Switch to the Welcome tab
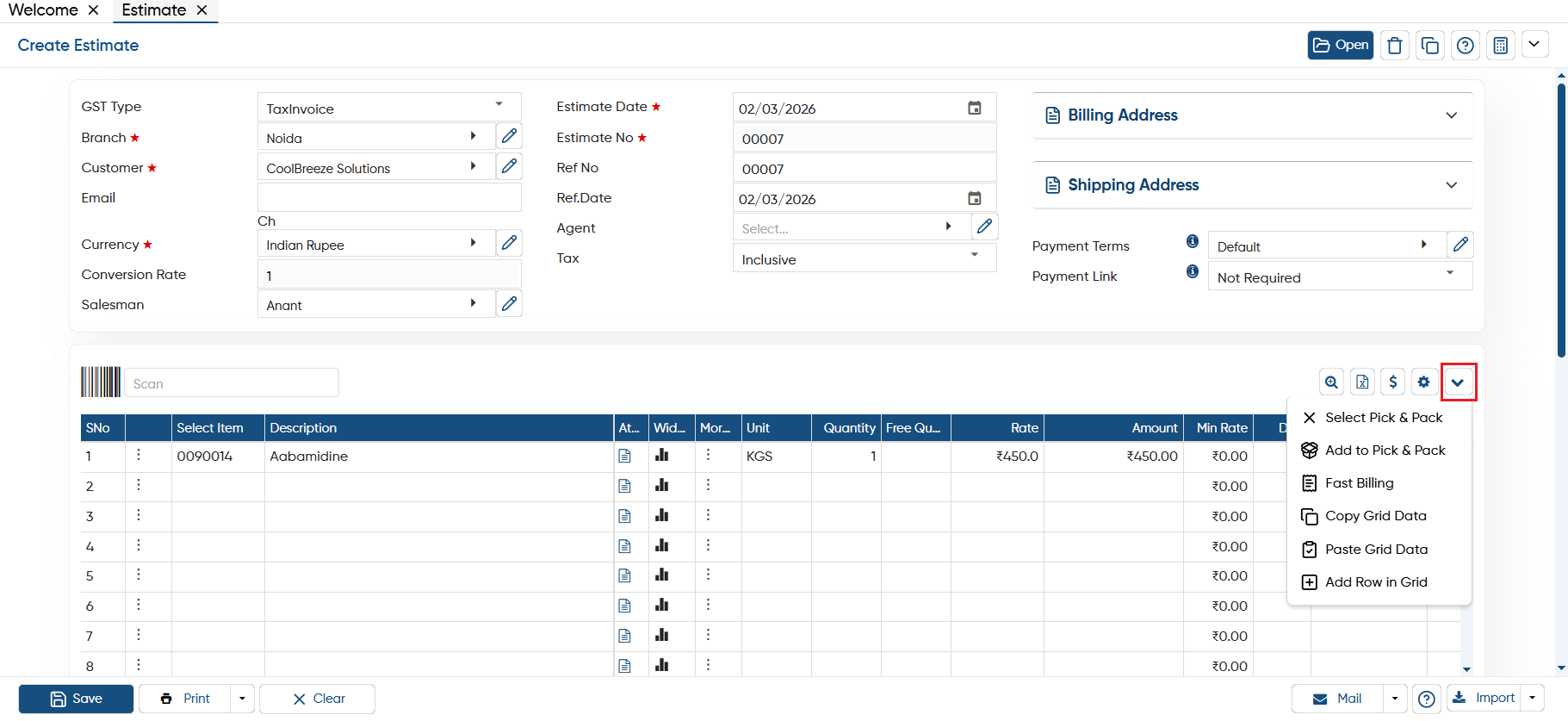 43,10
